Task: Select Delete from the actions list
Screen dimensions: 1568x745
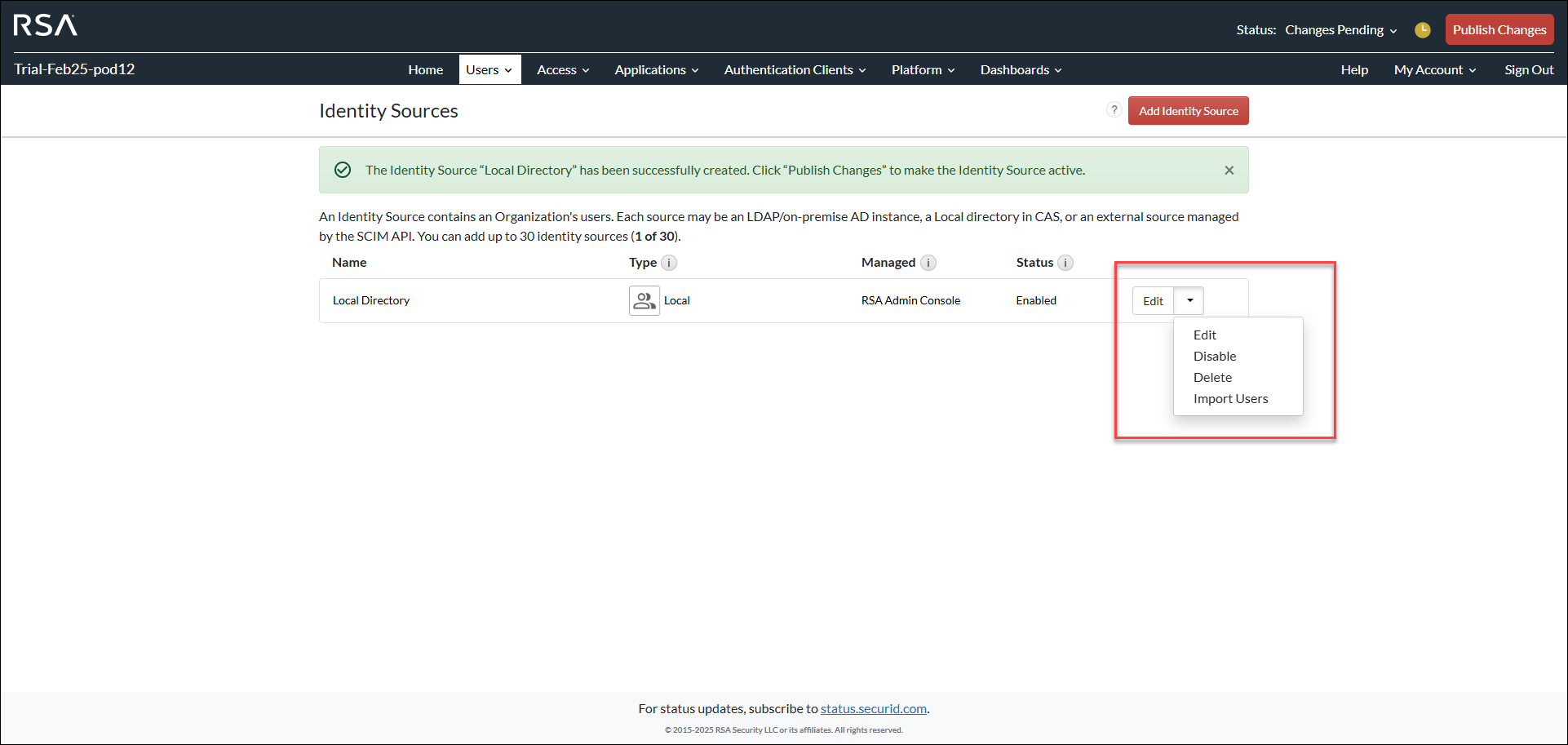Action: coord(1212,377)
